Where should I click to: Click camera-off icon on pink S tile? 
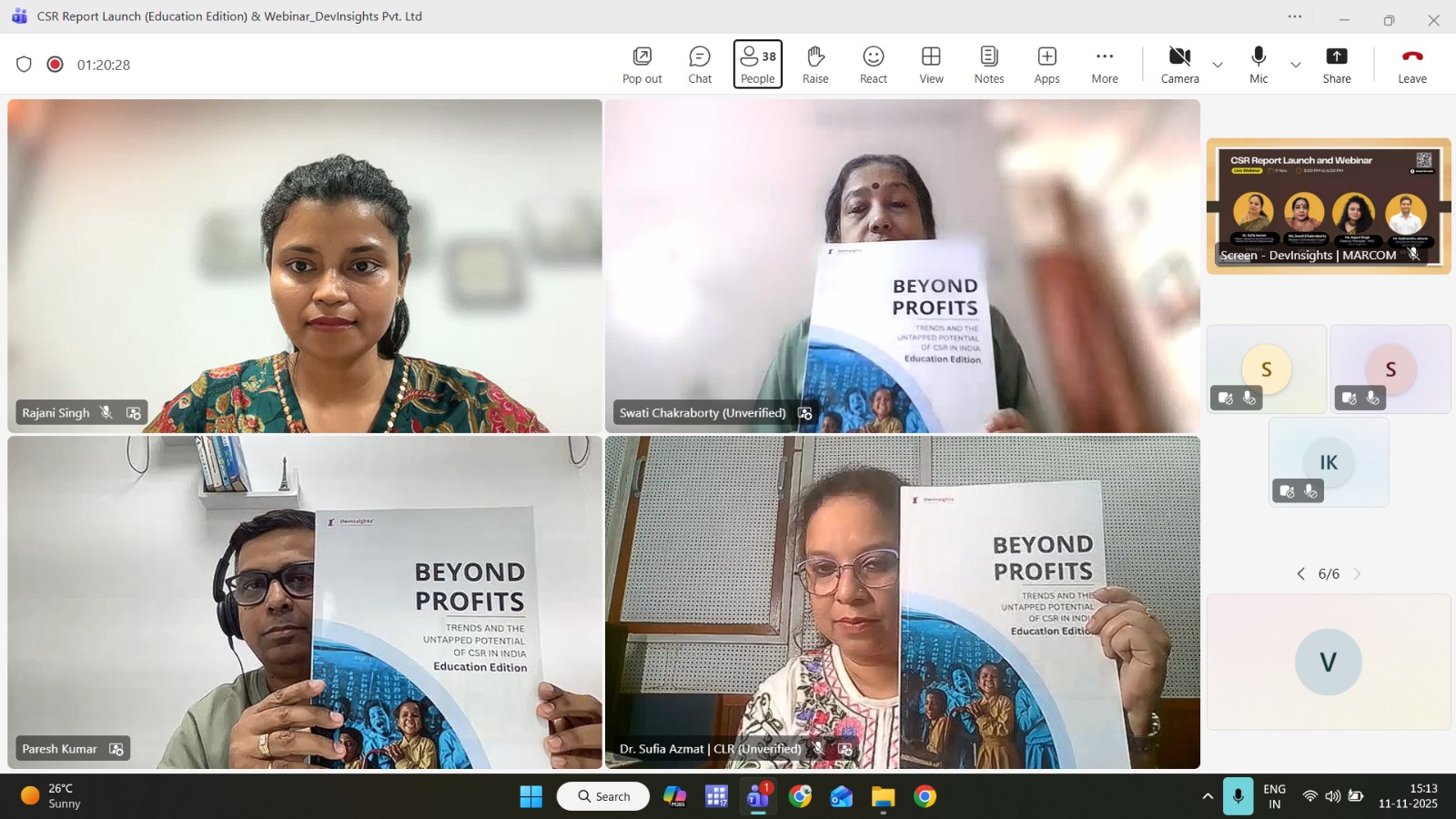coord(1350,398)
